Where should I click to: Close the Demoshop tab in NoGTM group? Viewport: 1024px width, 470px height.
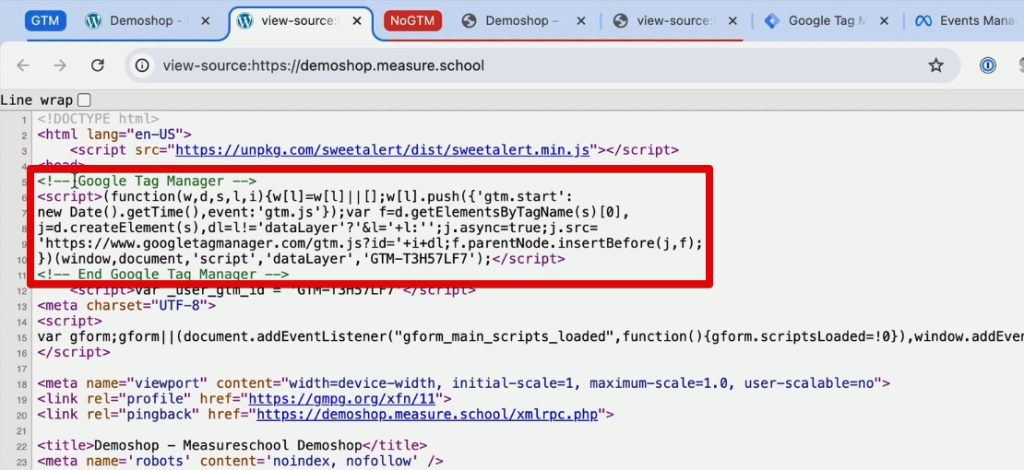click(580, 21)
